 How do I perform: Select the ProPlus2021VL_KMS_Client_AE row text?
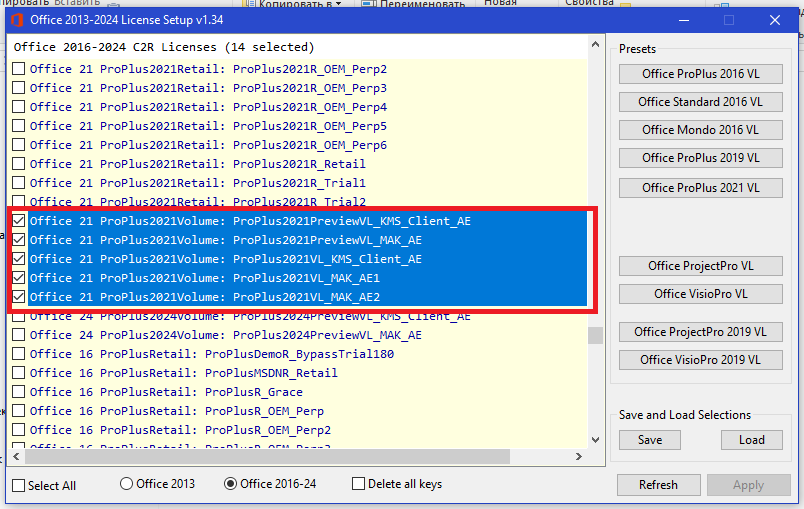point(226,259)
